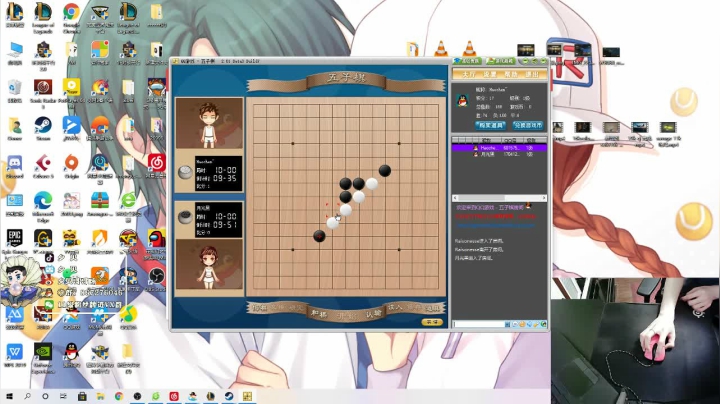720x404 pixels.
Task: Click the bottom player's girl avatar
Action: [209, 265]
